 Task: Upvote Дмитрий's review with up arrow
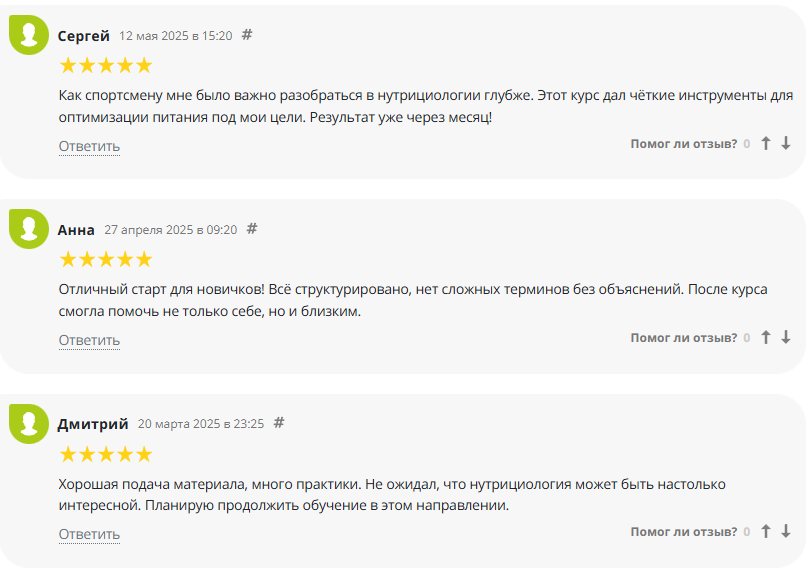point(766,532)
